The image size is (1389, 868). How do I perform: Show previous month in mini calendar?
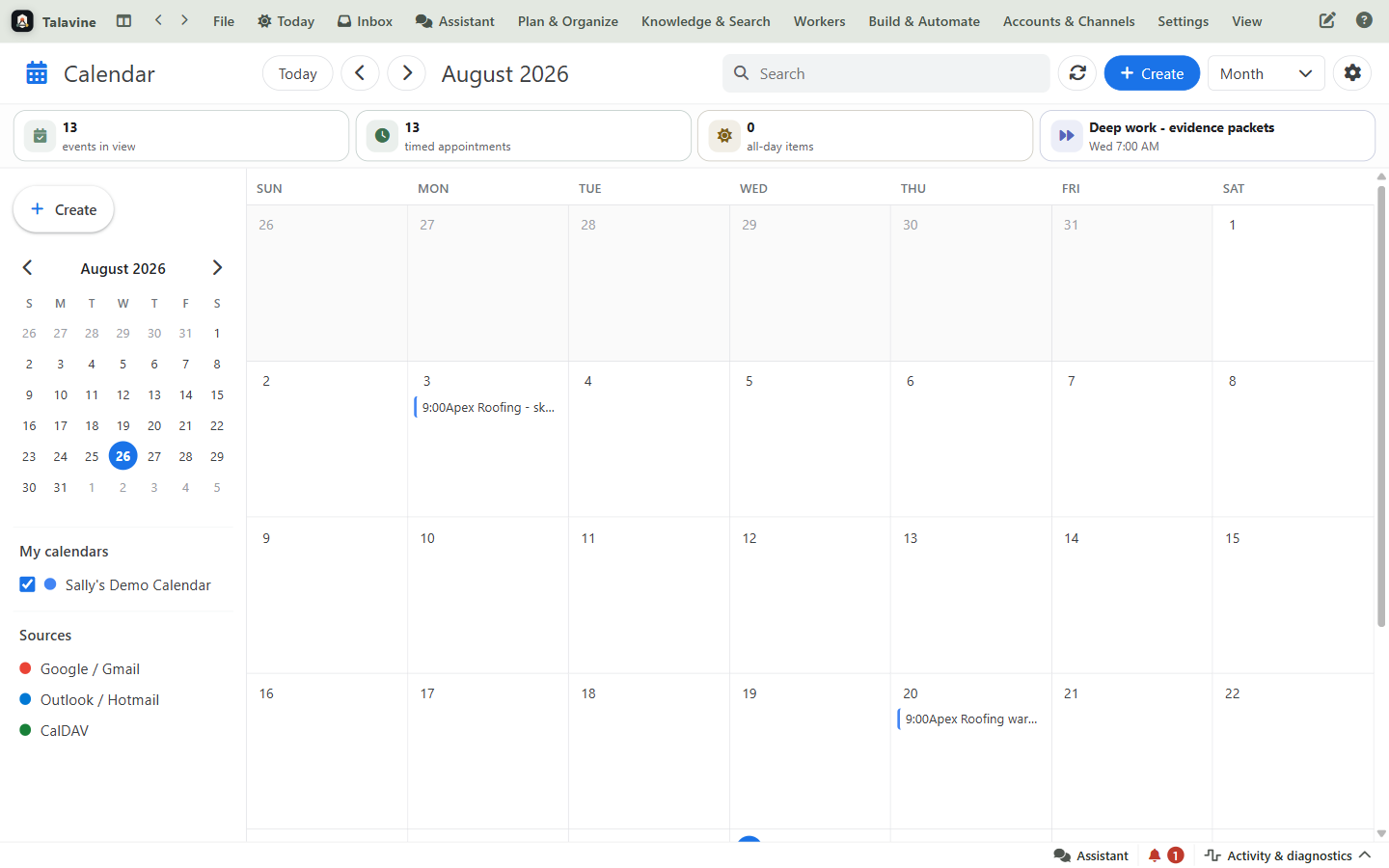(x=27, y=268)
